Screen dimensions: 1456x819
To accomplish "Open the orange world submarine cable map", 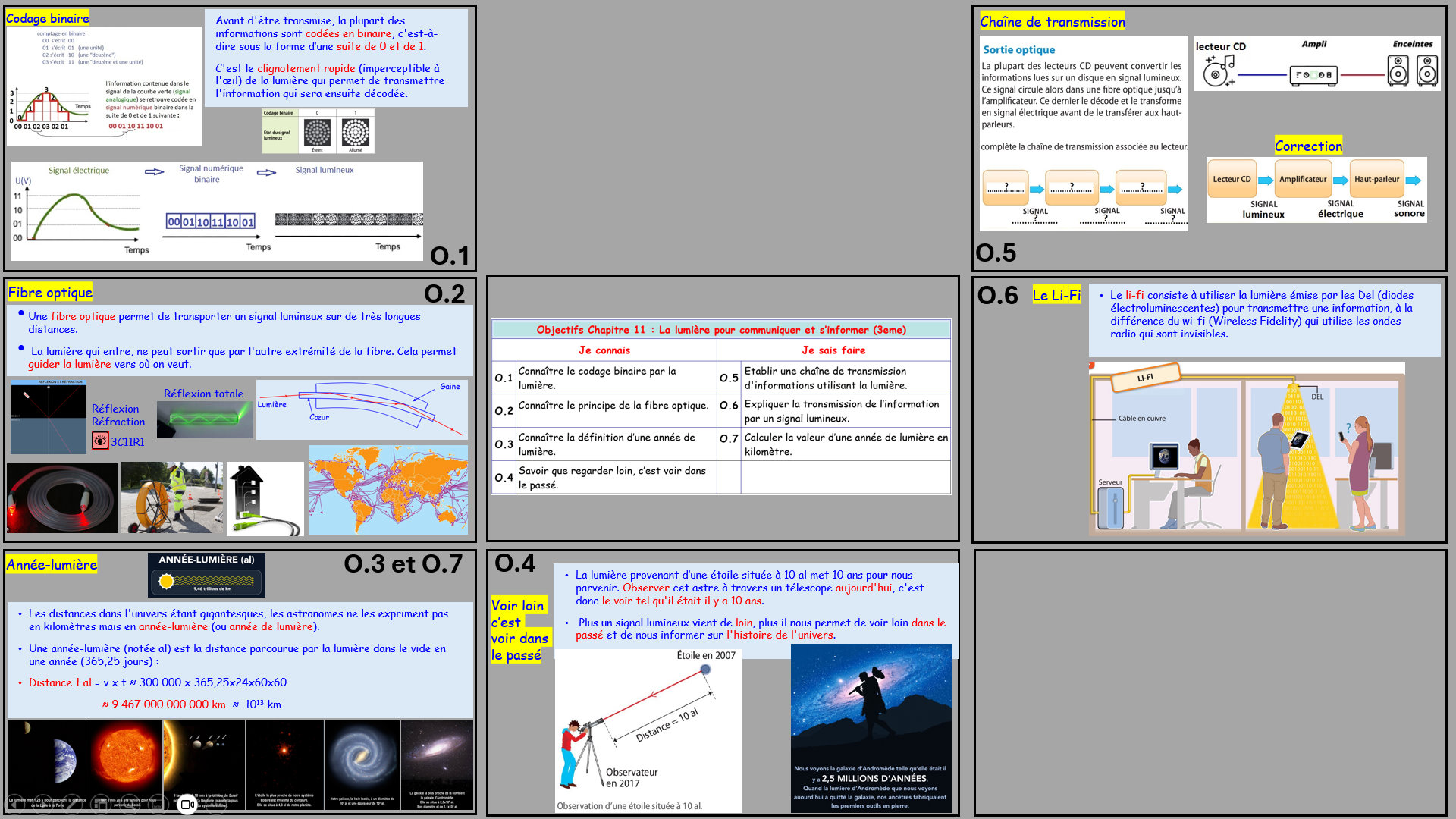I will point(388,490).
